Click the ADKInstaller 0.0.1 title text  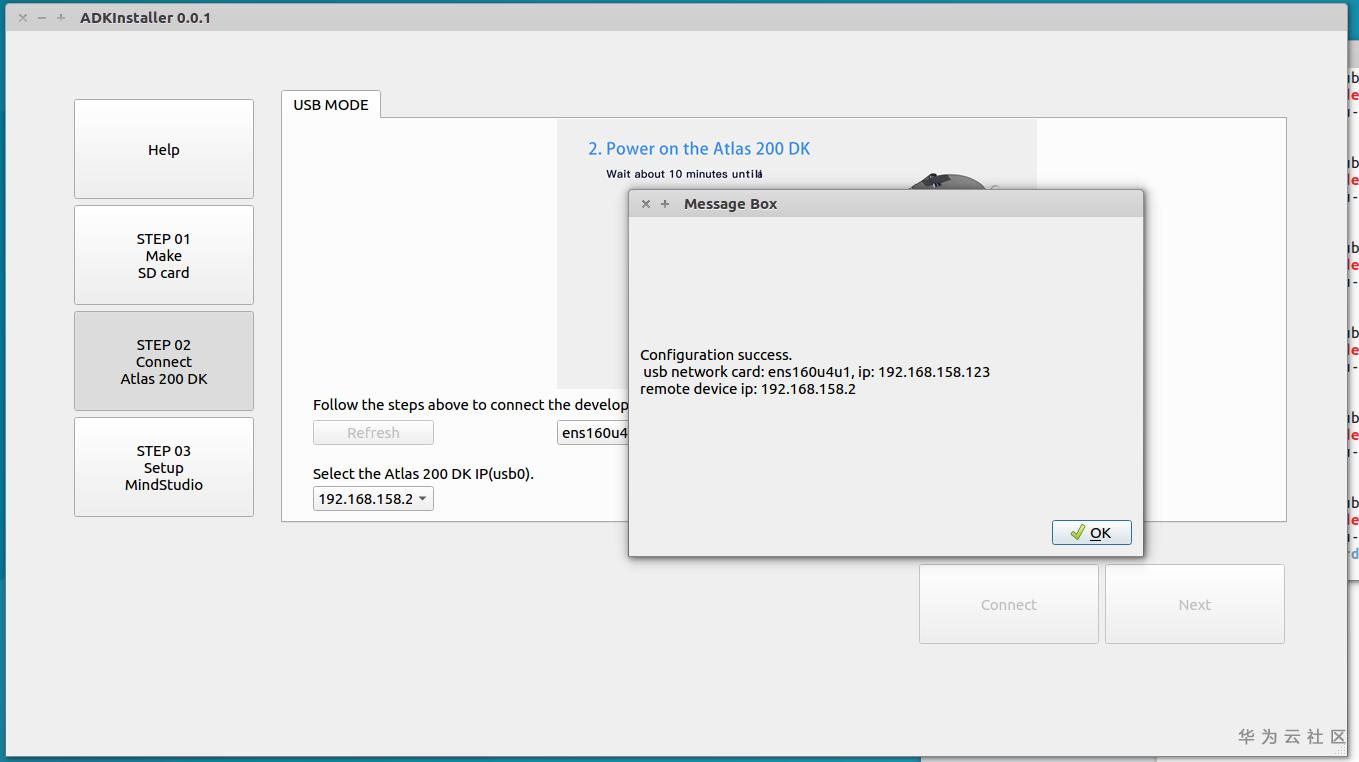pyautogui.click(x=146, y=18)
